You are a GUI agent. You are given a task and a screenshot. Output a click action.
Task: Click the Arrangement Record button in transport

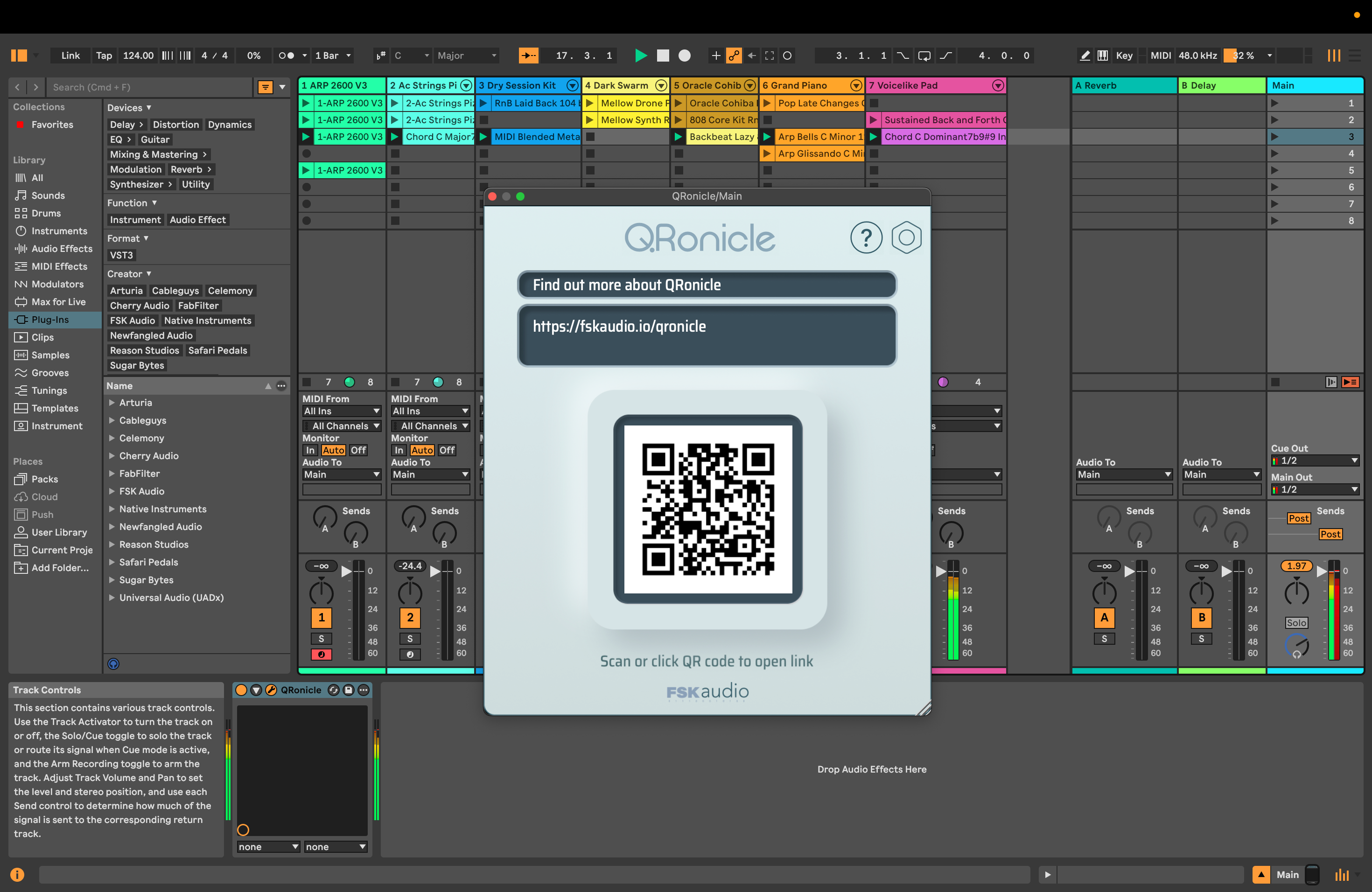pyautogui.click(x=684, y=56)
